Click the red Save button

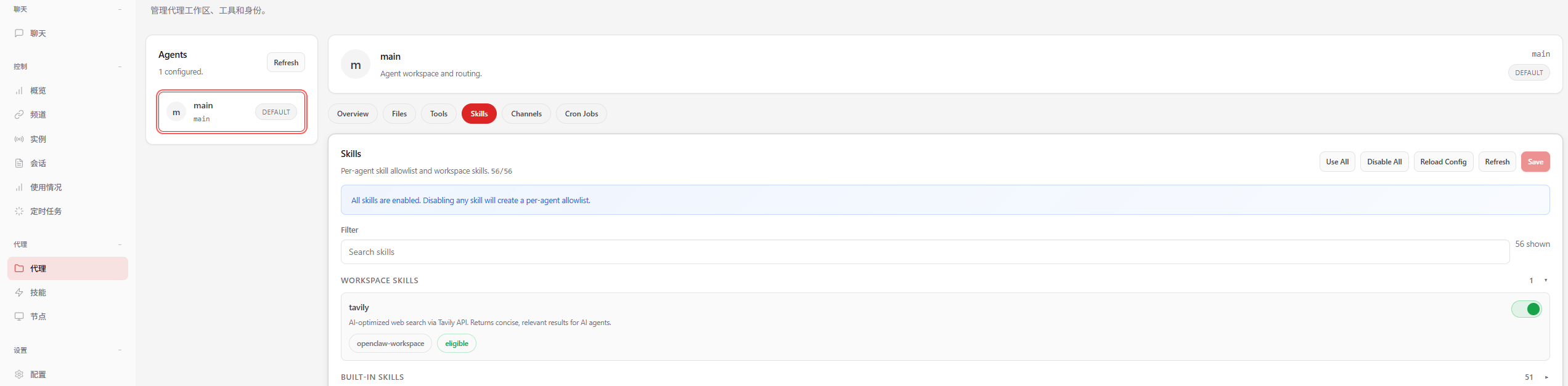point(1535,162)
